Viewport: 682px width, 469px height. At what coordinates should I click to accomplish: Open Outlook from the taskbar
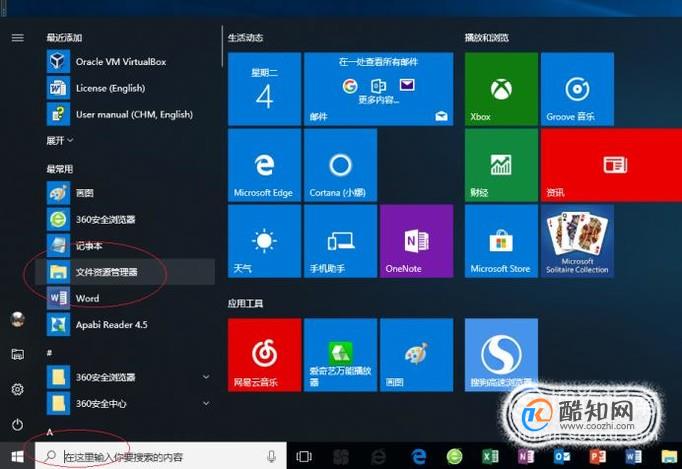click(x=562, y=456)
